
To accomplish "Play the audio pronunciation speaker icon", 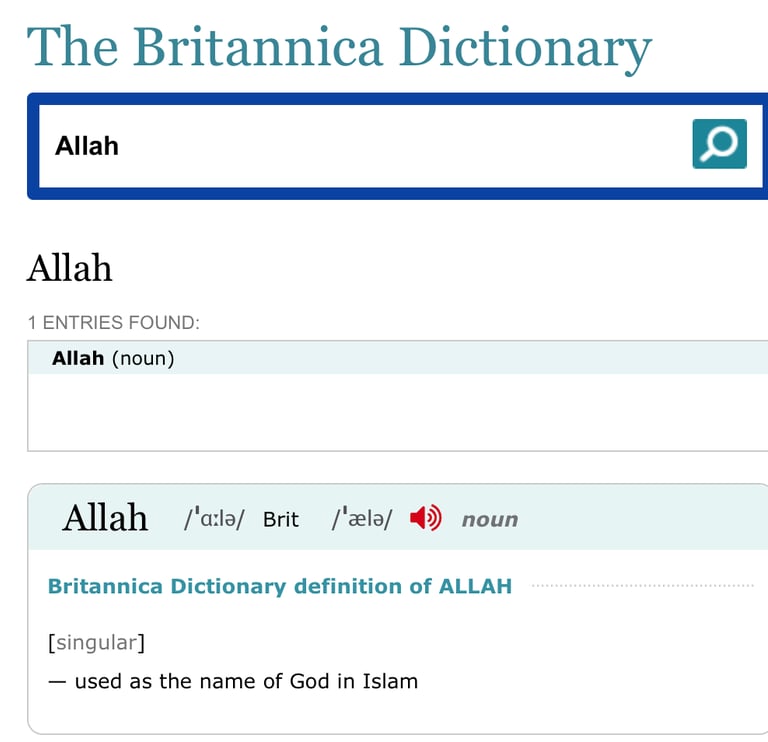I will click(425, 518).
